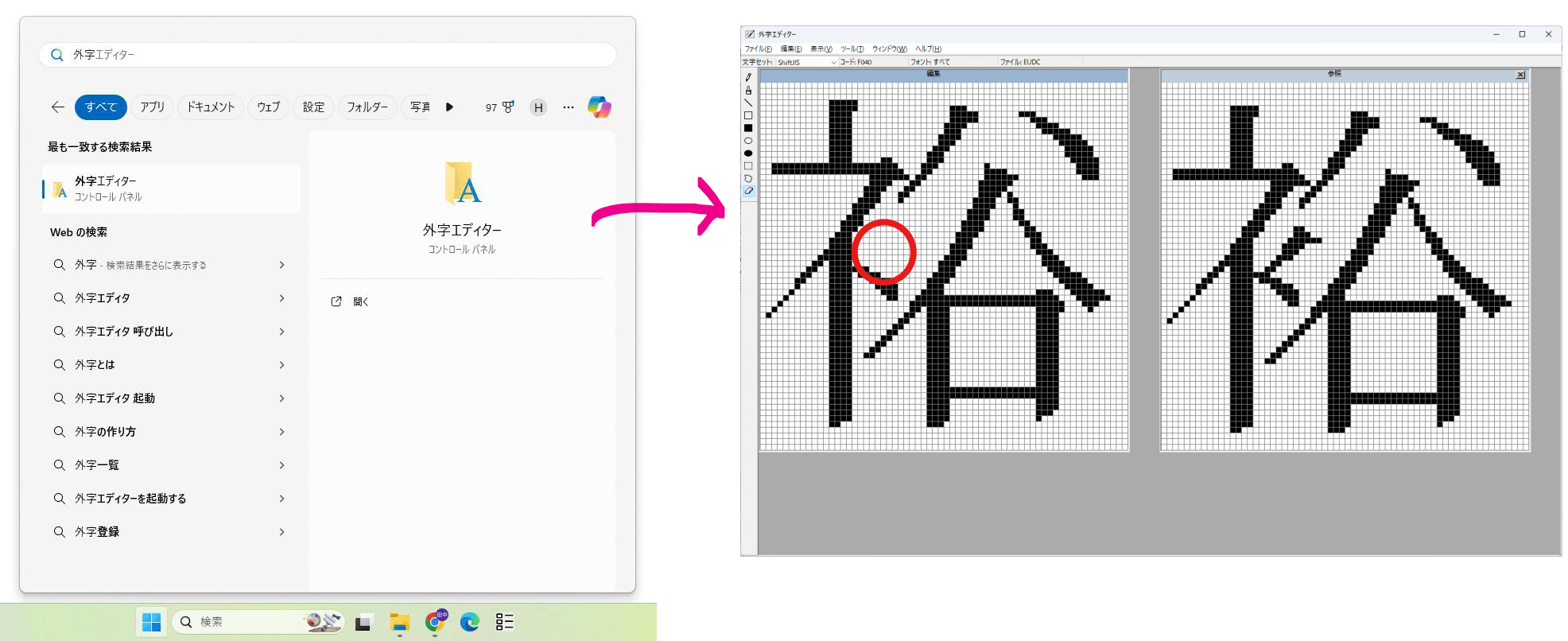Viewport: 1568px width, 641px height.
Task: Go back with the search panel arrow
Action: coord(58,107)
